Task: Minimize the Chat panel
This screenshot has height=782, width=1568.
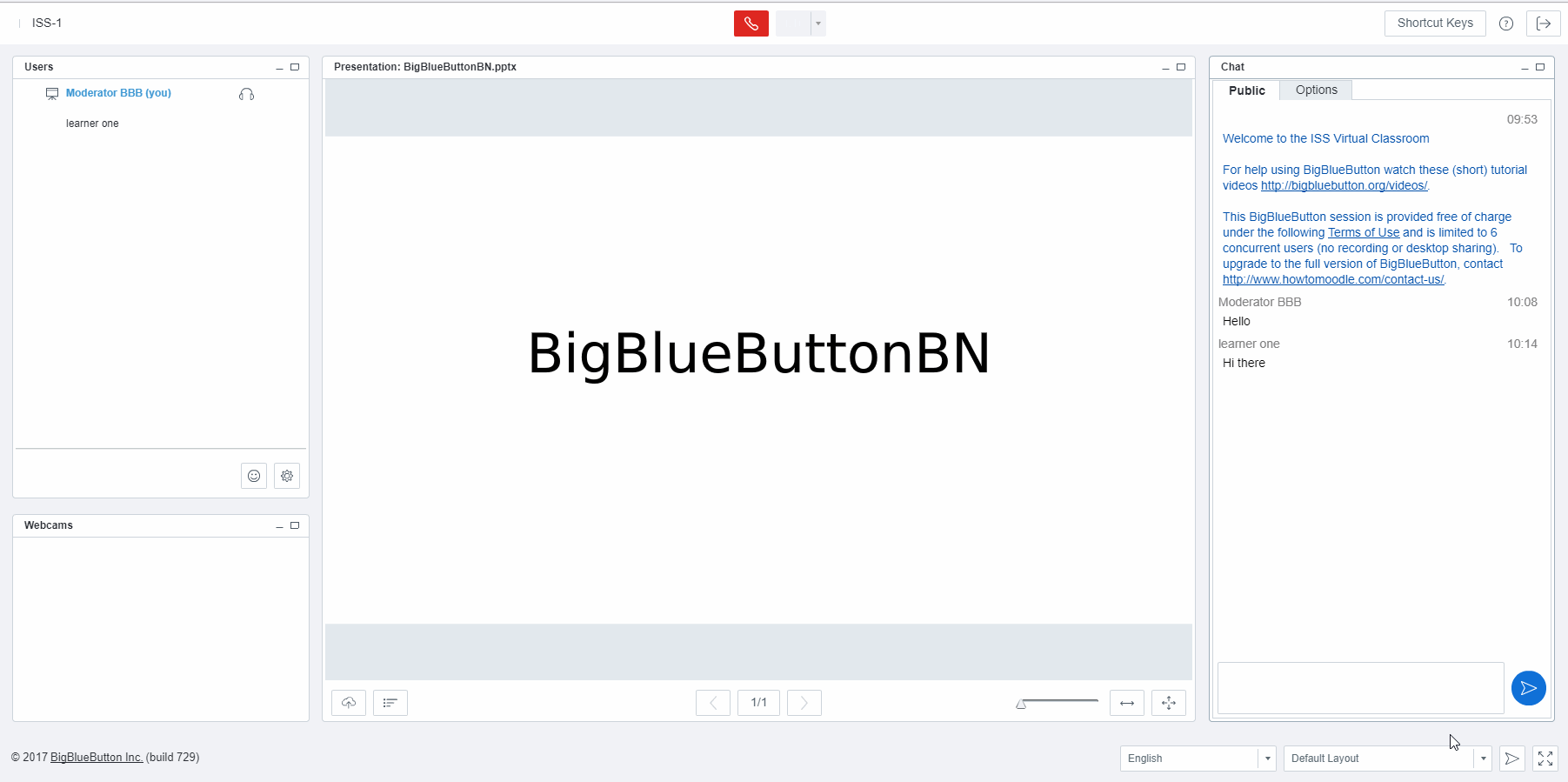Action: tap(1525, 67)
